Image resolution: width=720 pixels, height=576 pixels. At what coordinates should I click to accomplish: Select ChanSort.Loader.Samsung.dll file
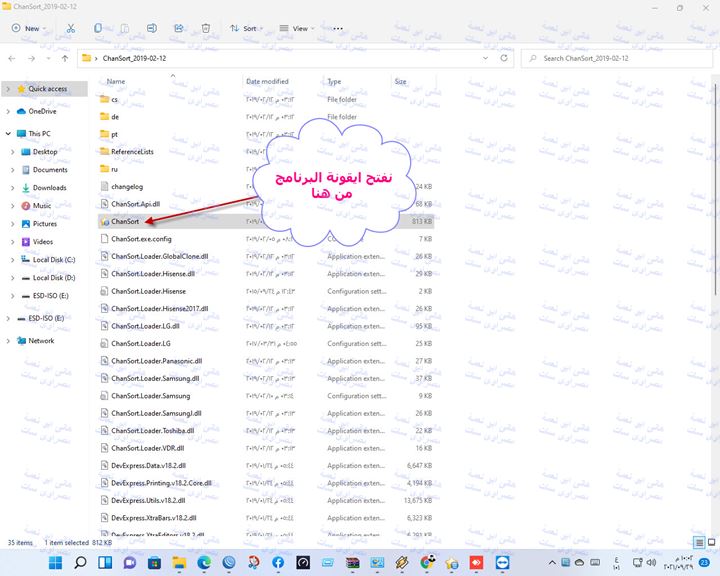[x=155, y=378]
